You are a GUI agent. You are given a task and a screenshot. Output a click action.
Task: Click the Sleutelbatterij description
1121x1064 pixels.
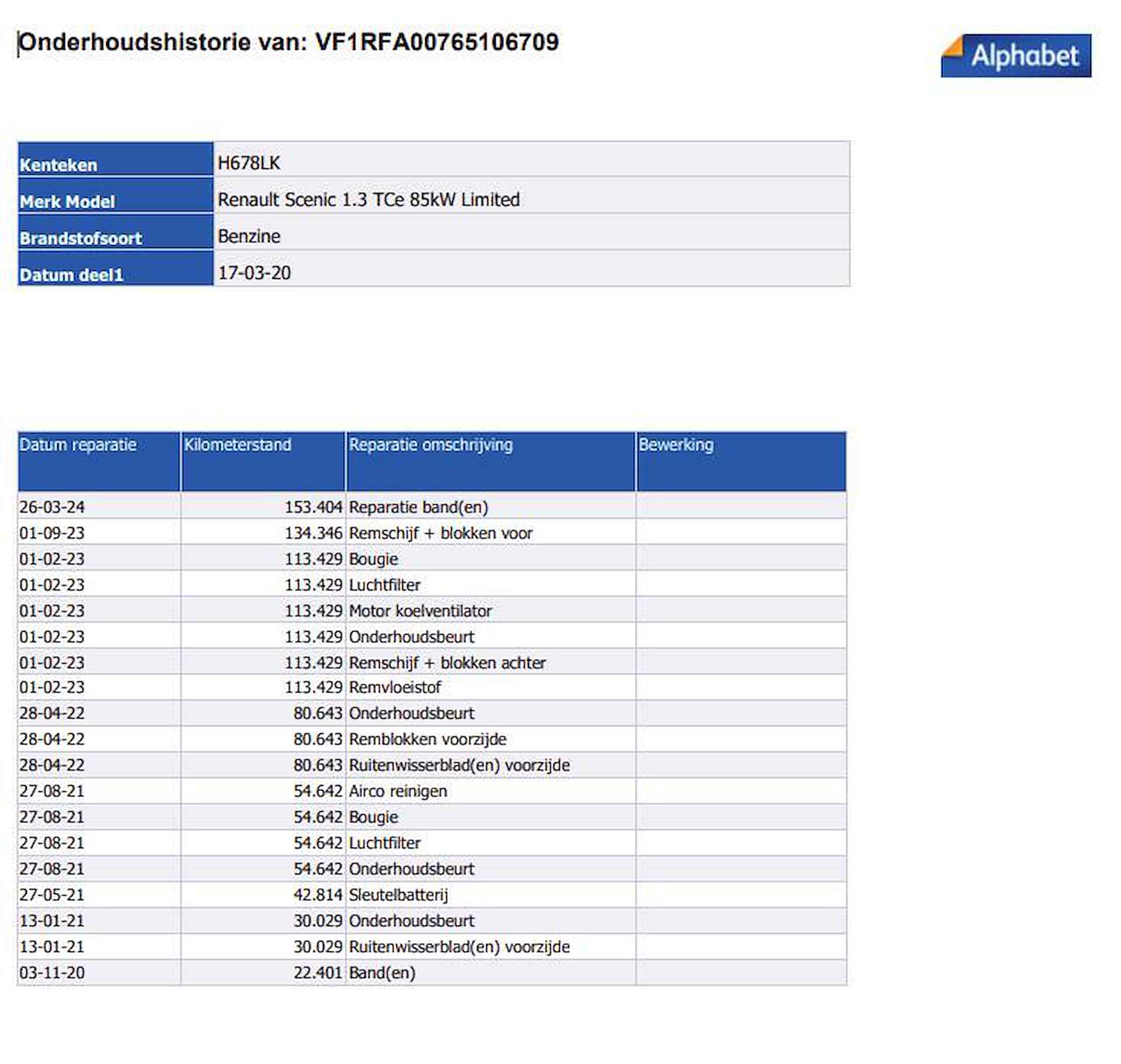click(399, 895)
